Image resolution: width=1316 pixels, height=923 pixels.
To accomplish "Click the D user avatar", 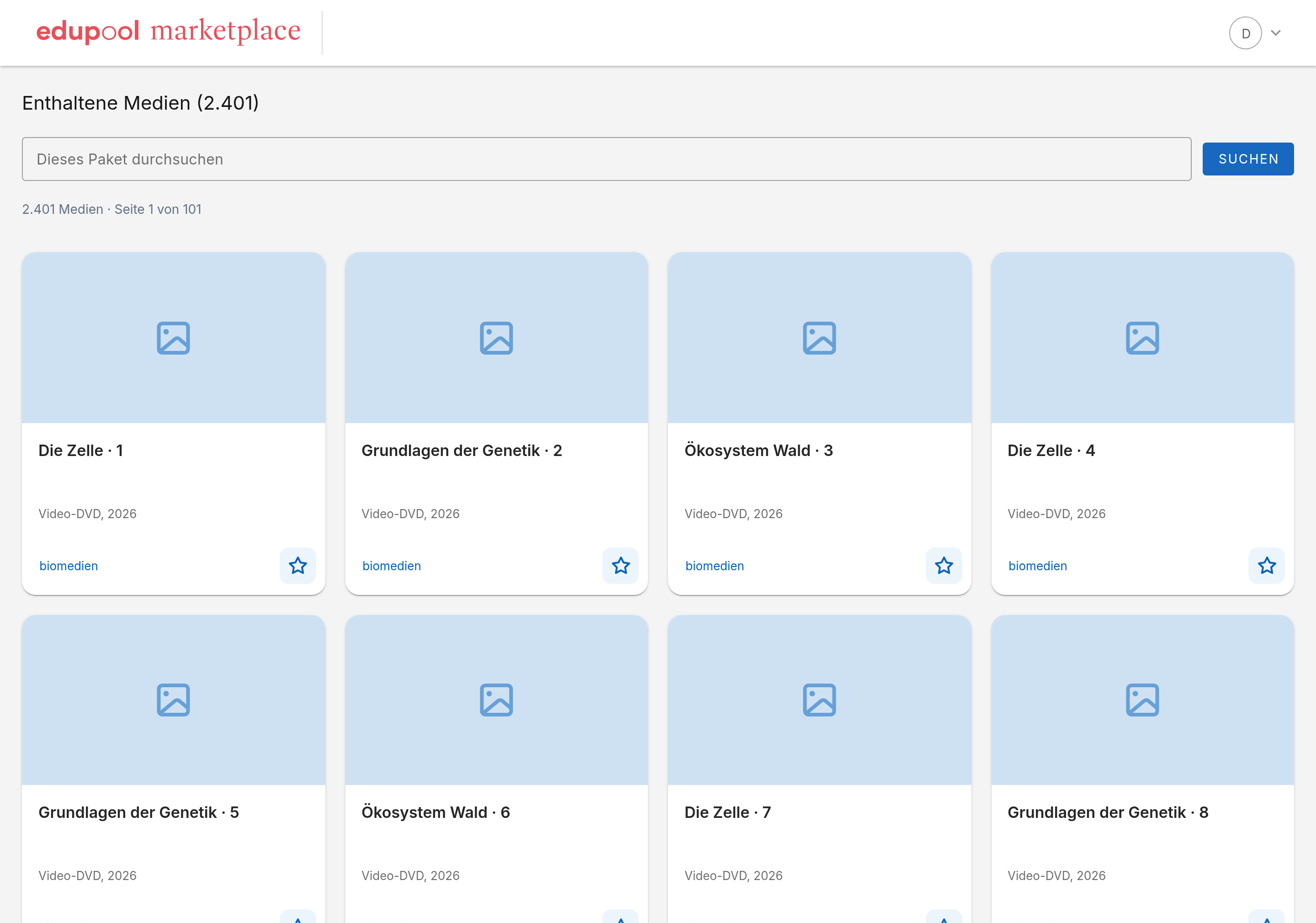I will (x=1245, y=33).
